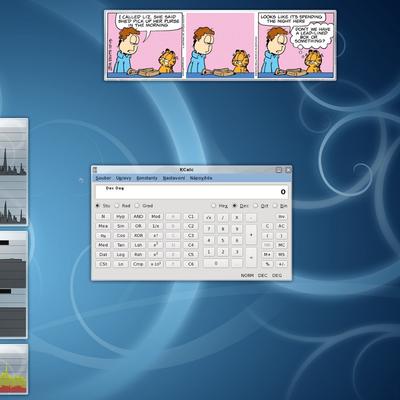The image size is (400, 400).
Task: Click the Garfield comic strip widget
Action: [220, 45]
